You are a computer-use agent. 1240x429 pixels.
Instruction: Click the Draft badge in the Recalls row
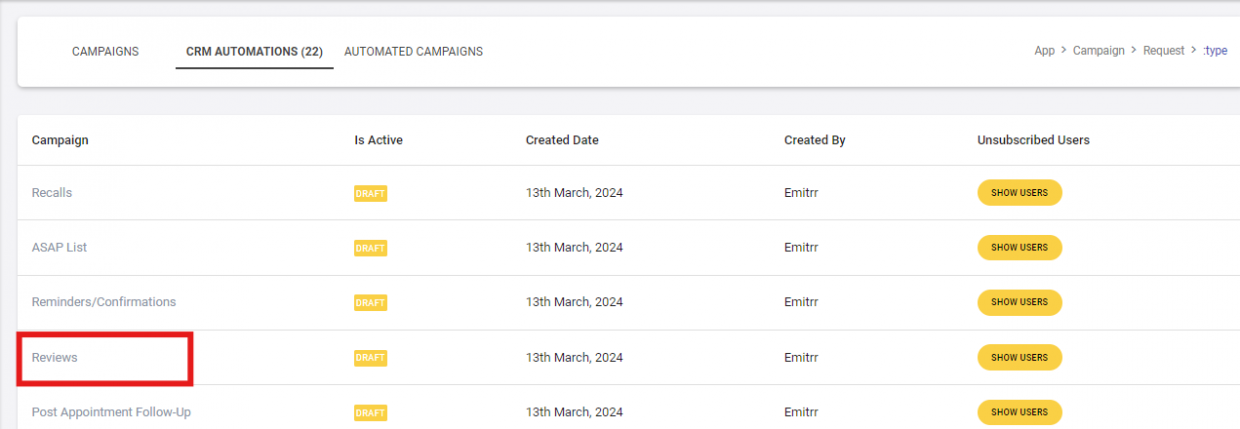370,194
